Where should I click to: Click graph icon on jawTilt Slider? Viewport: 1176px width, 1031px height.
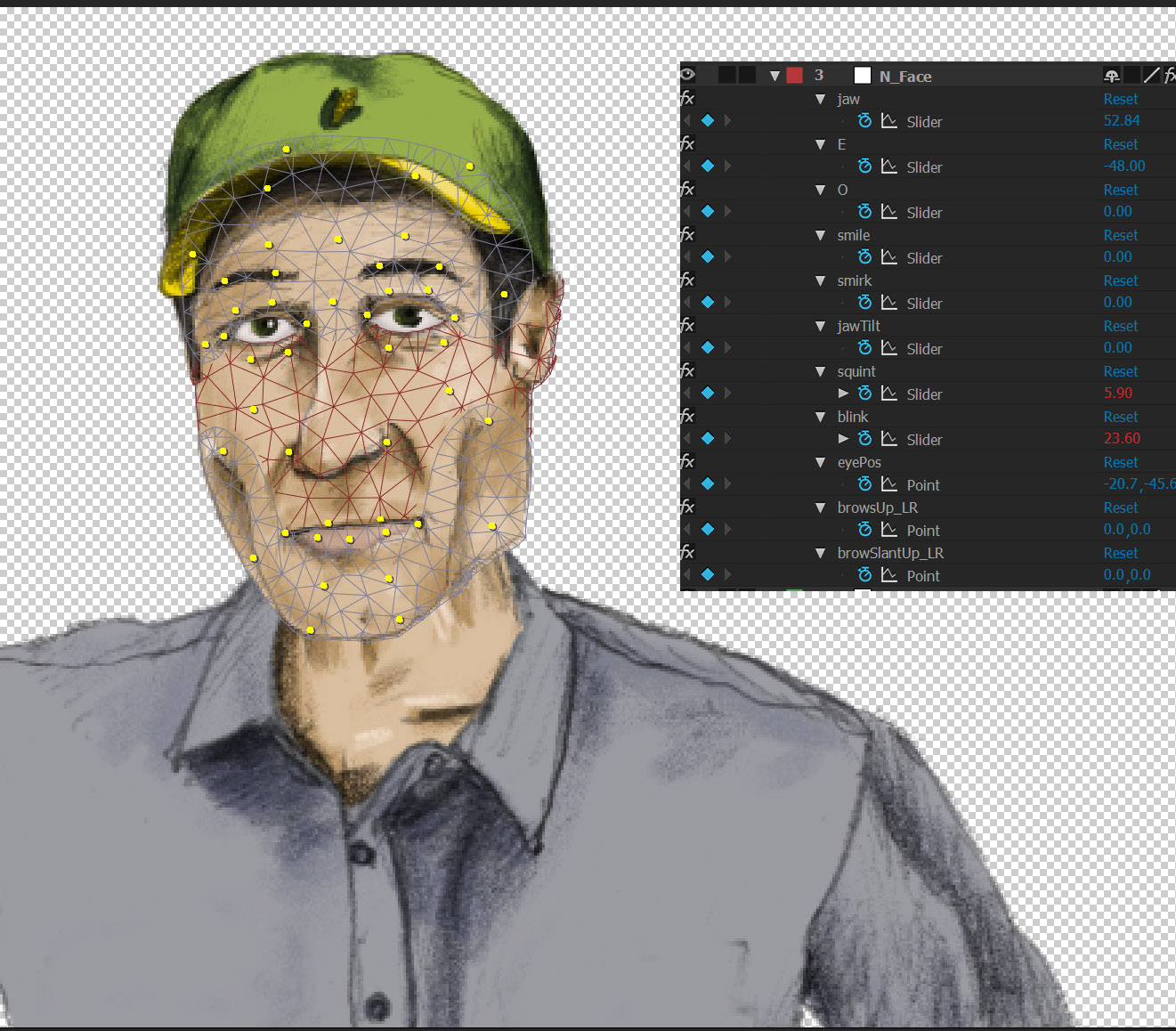[x=888, y=348]
